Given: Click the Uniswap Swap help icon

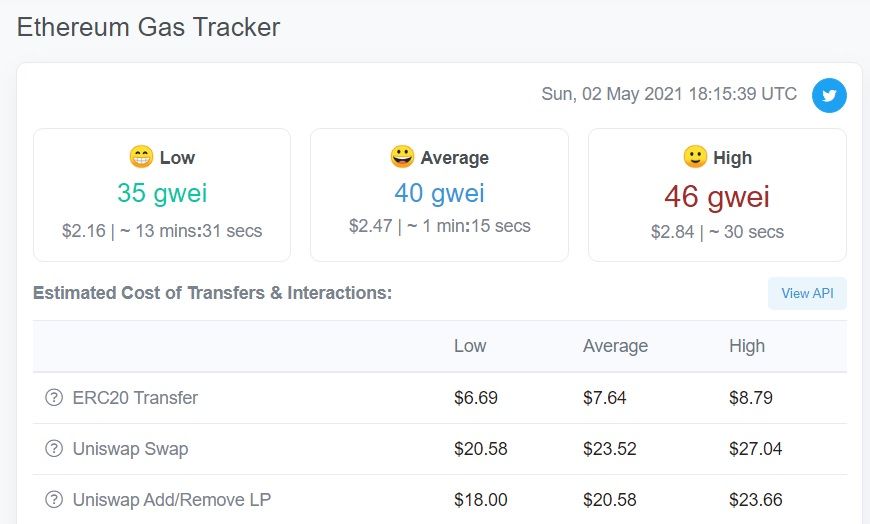Looking at the screenshot, I should click(x=54, y=449).
